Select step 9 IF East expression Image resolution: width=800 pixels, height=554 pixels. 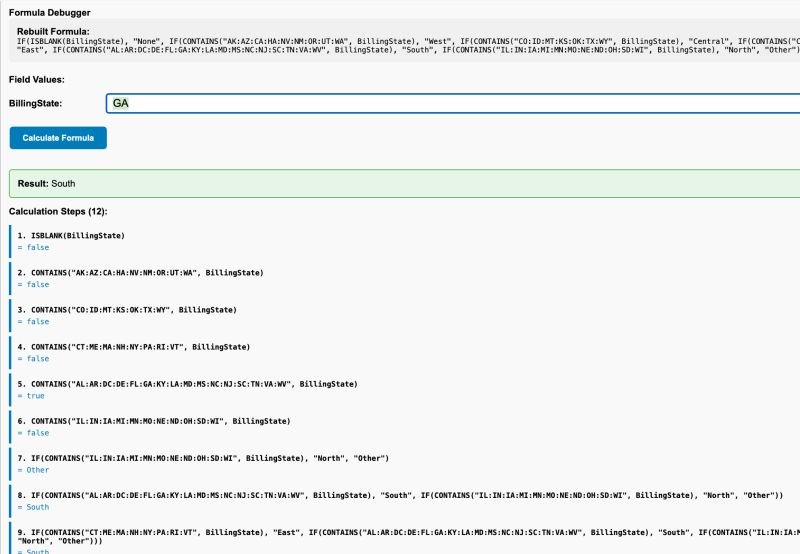(x=408, y=536)
